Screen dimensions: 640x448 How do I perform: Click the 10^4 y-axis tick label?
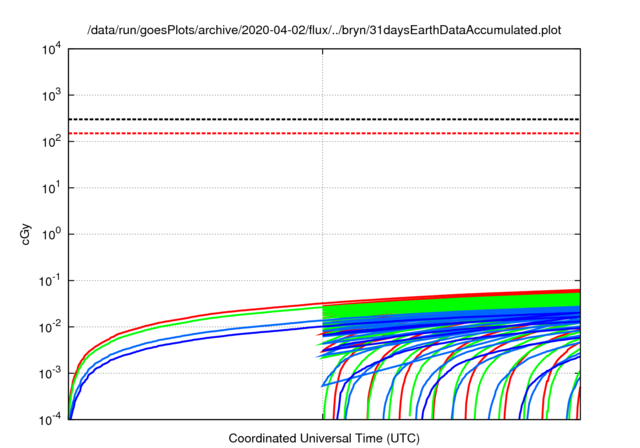pos(52,50)
